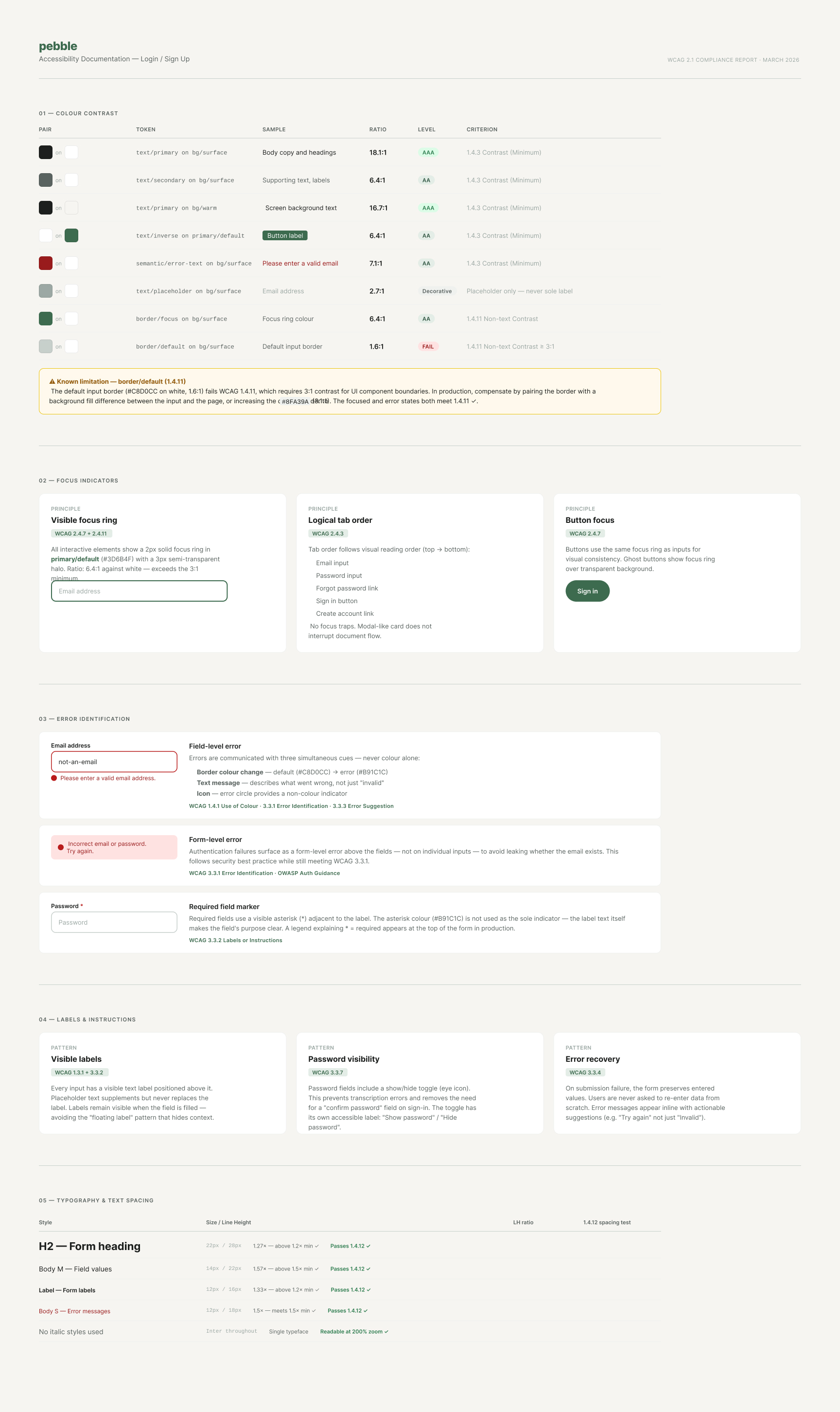The image size is (840, 1412).
Task: Click the WCAG 3.3.7 tag under Password visibility
Action: (327, 1072)
